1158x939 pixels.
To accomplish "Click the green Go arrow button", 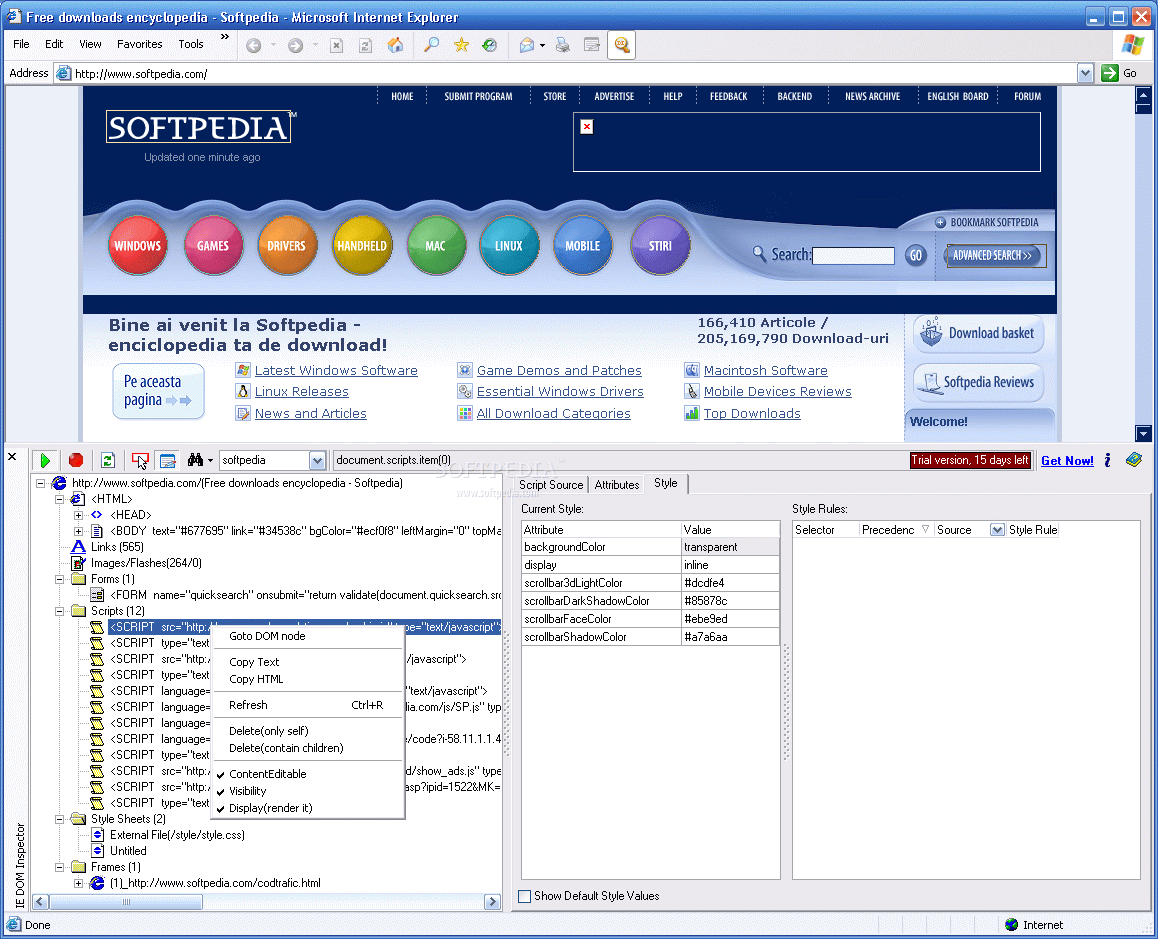I will pos(1109,73).
